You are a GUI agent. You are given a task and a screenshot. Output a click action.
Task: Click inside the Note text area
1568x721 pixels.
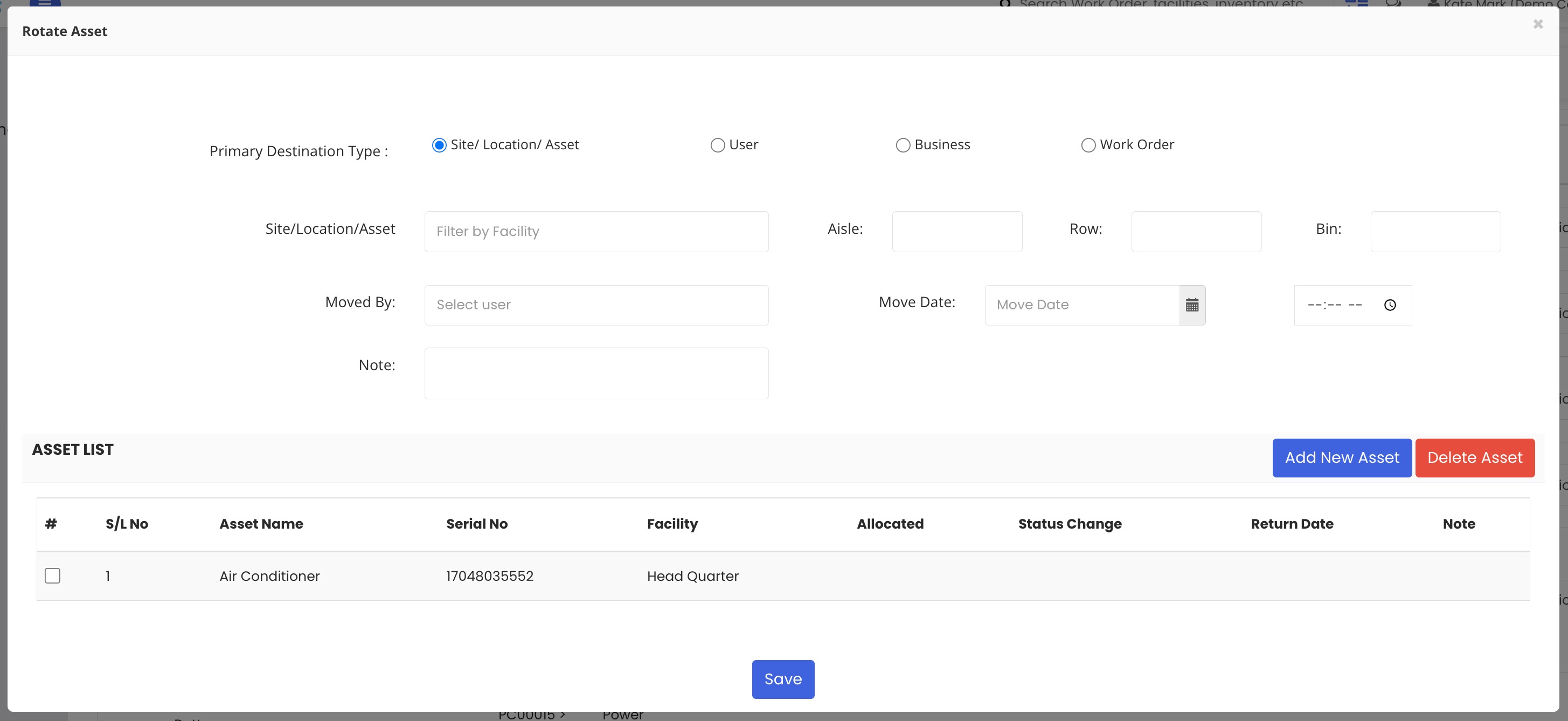(596, 373)
